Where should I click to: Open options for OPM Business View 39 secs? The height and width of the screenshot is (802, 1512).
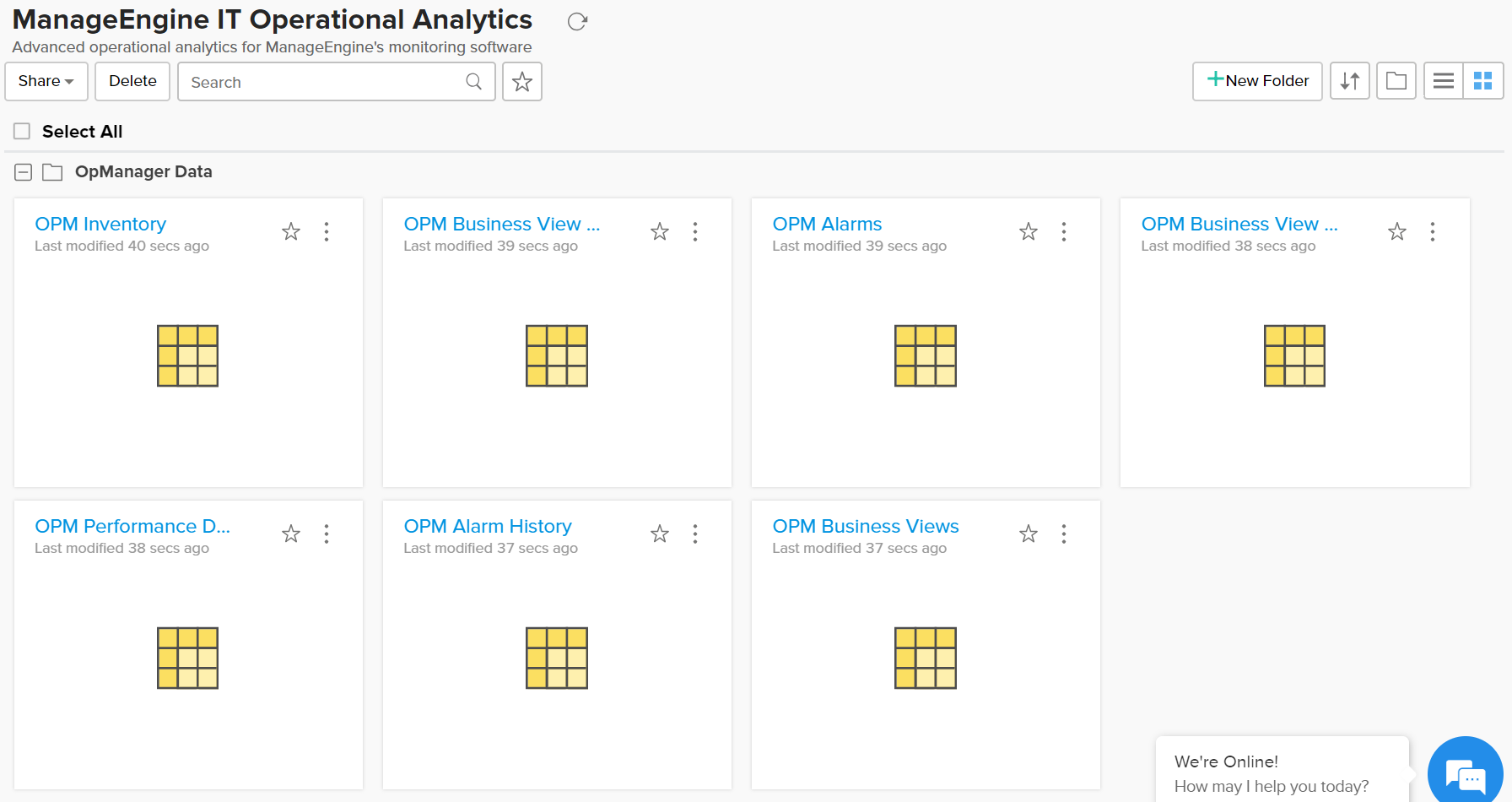pyautogui.click(x=695, y=231)
